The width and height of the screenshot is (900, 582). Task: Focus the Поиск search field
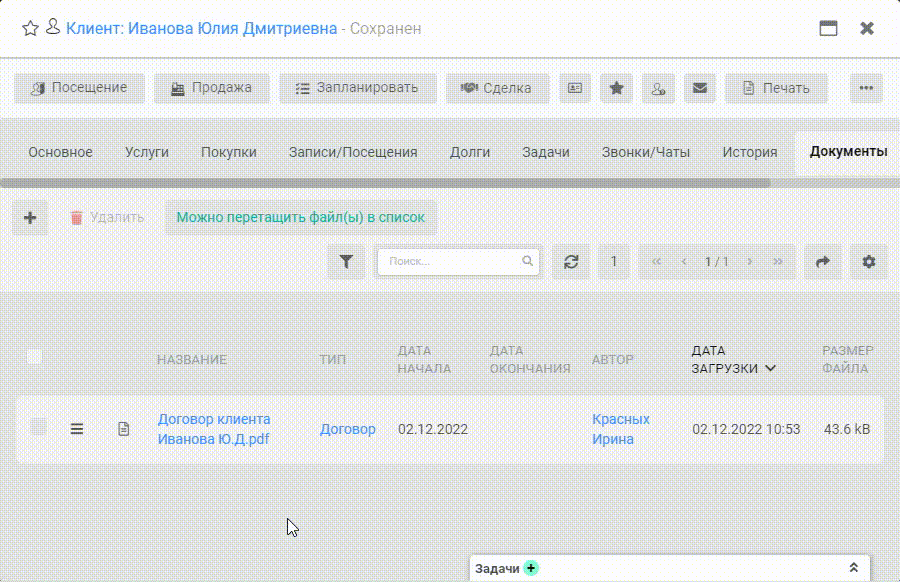coord(458,262)
